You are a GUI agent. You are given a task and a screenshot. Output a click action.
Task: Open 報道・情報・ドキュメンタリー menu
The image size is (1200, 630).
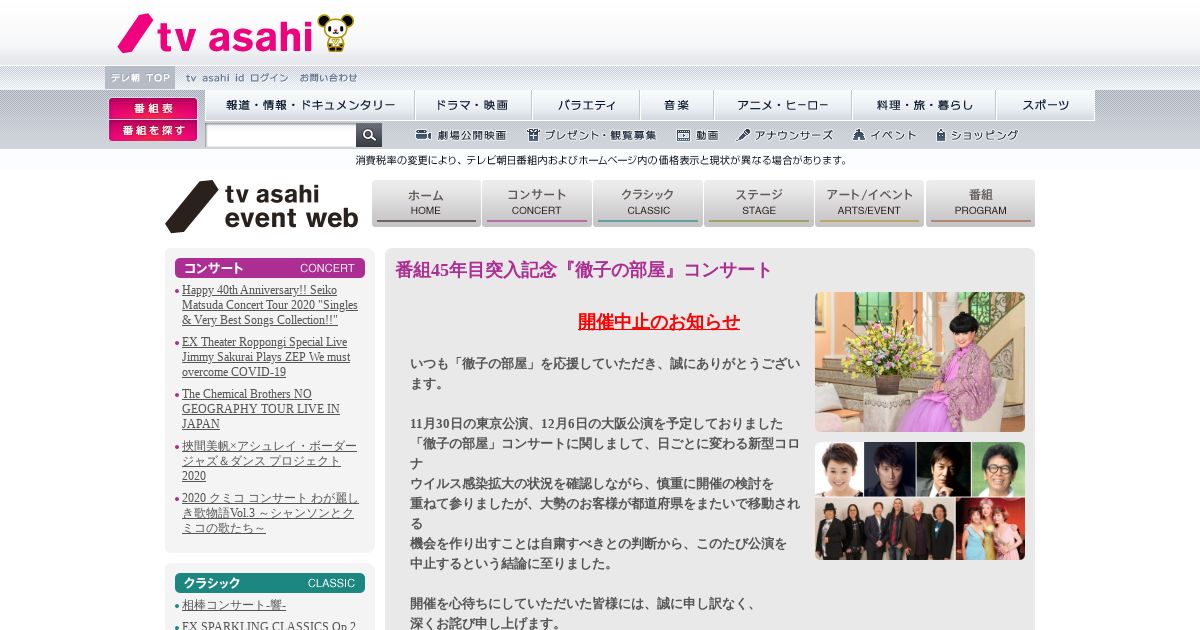point(310,105)
